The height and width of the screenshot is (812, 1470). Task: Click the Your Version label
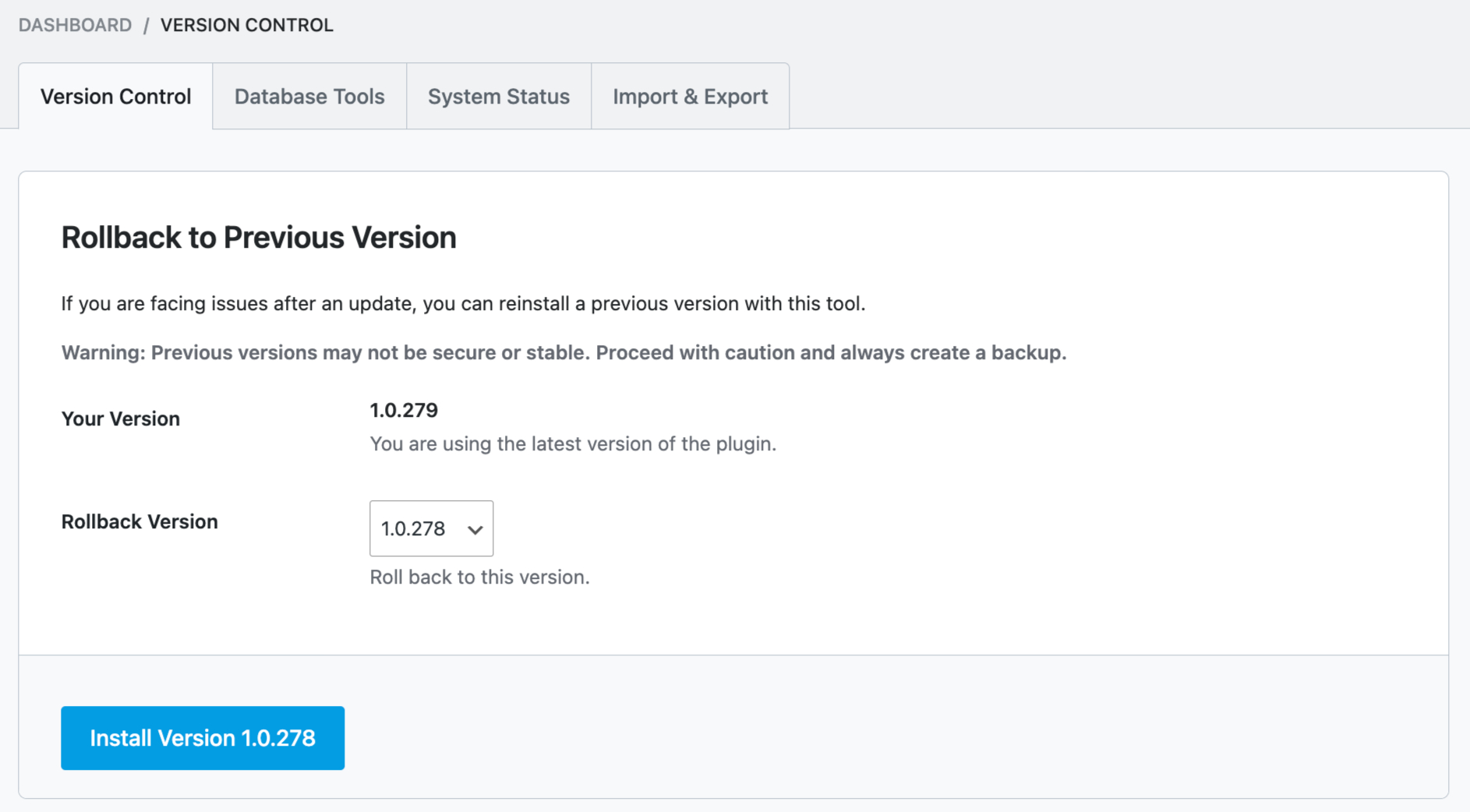[121, 418]
